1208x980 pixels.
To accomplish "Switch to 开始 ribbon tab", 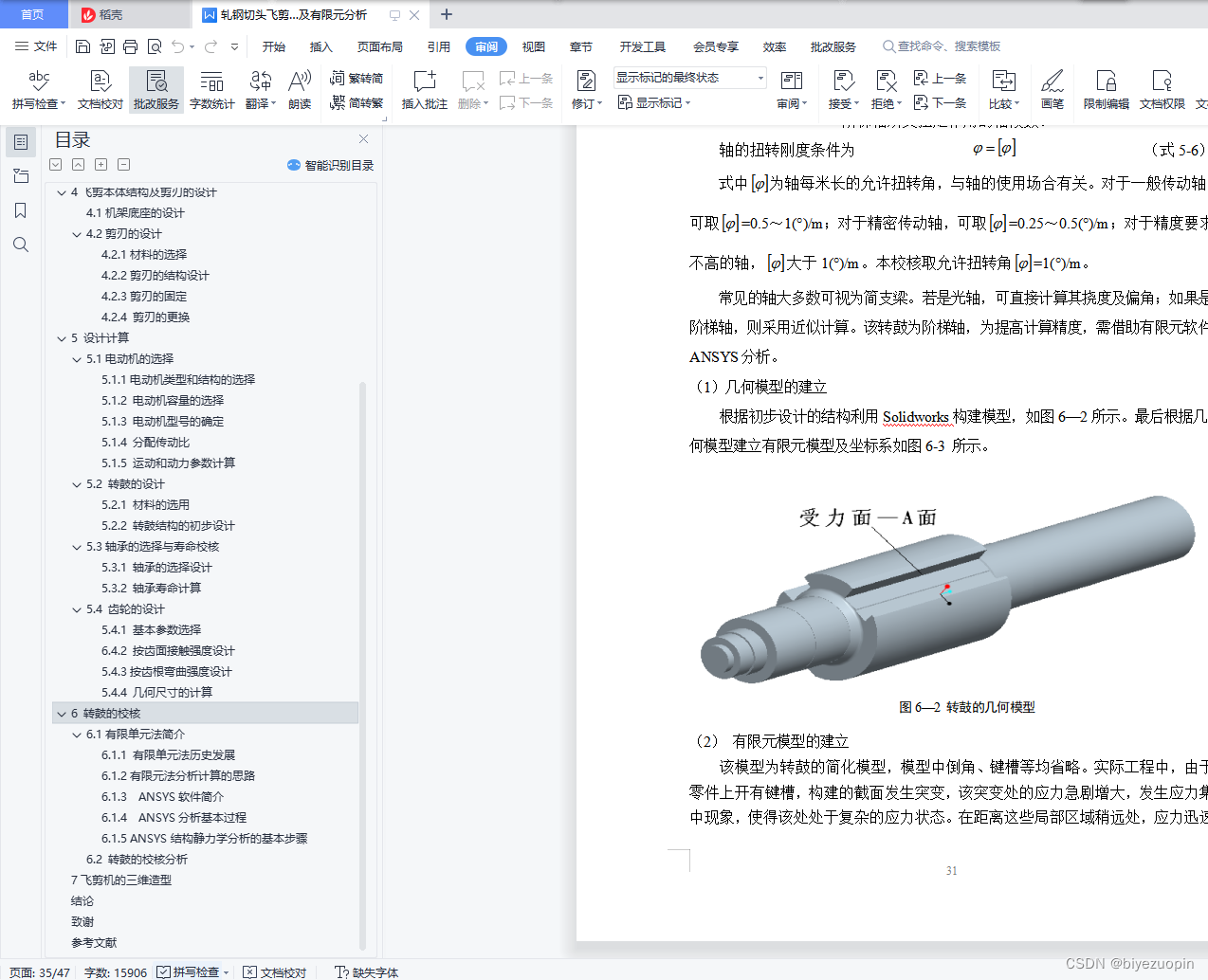I will pyautogui.click(x=274, y=46).
